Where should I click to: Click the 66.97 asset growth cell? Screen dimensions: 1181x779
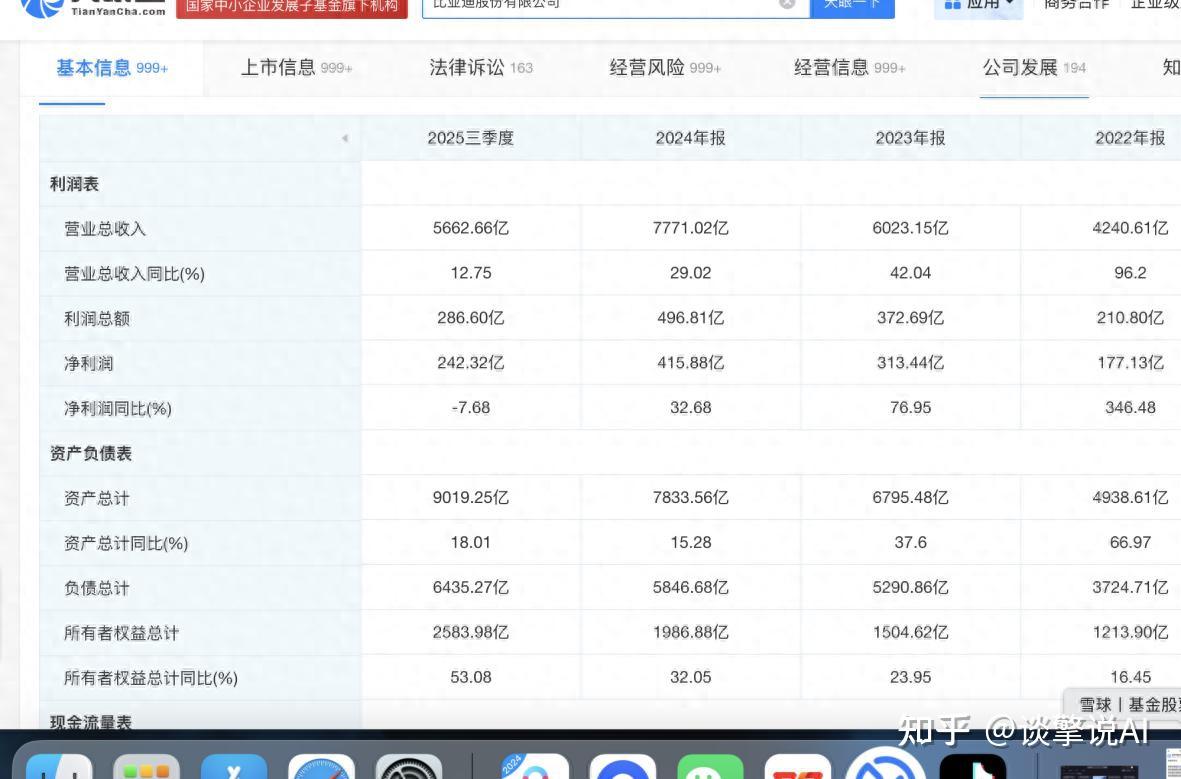(x=1130, y=542)
